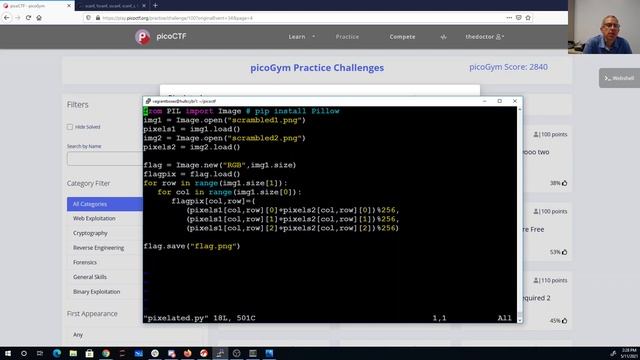Click the picoGym Score: 2840 text

(508, 67)
